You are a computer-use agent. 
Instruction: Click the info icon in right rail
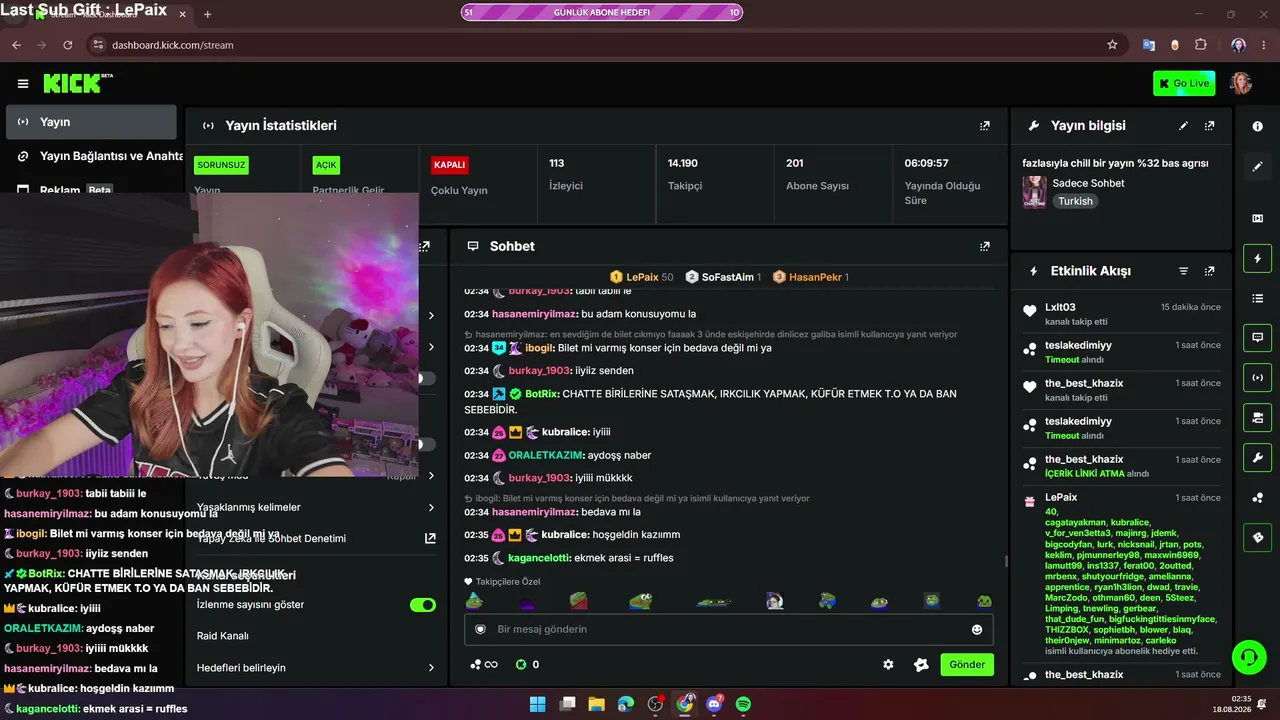(x=1258, y=126)
